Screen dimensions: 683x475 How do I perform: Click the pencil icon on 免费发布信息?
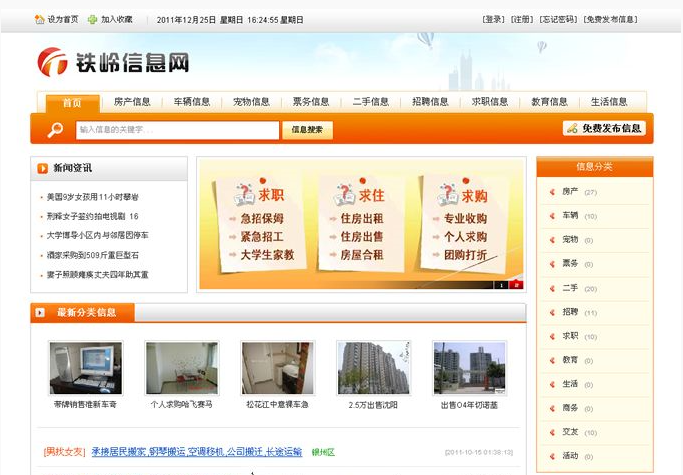(x=572, y=128)
